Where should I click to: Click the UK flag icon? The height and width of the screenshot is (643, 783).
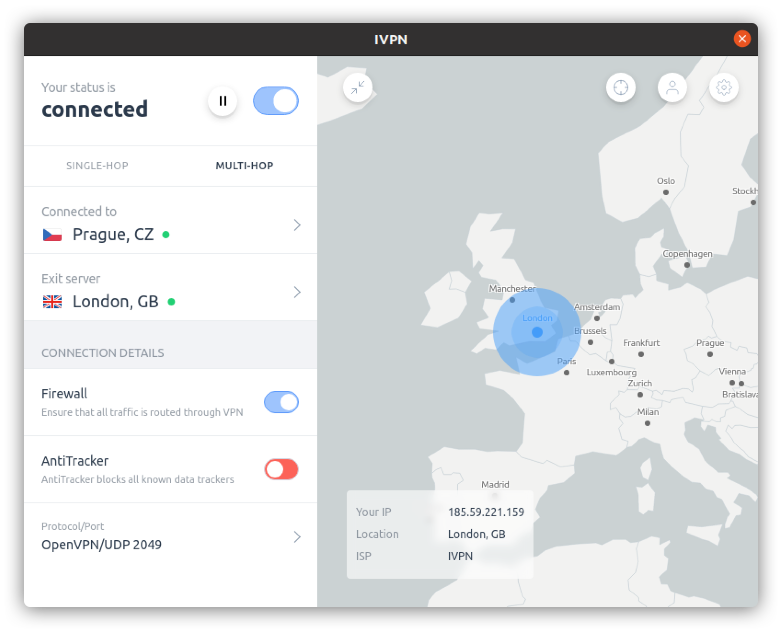52,302
